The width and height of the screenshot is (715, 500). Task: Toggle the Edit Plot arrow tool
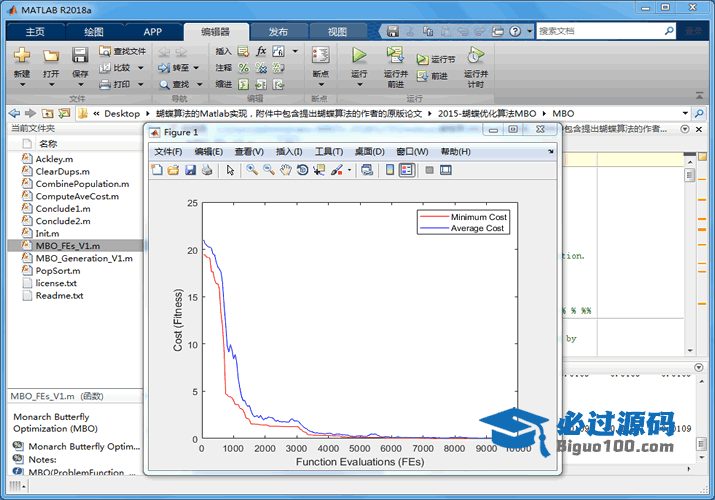click(230, 170)
